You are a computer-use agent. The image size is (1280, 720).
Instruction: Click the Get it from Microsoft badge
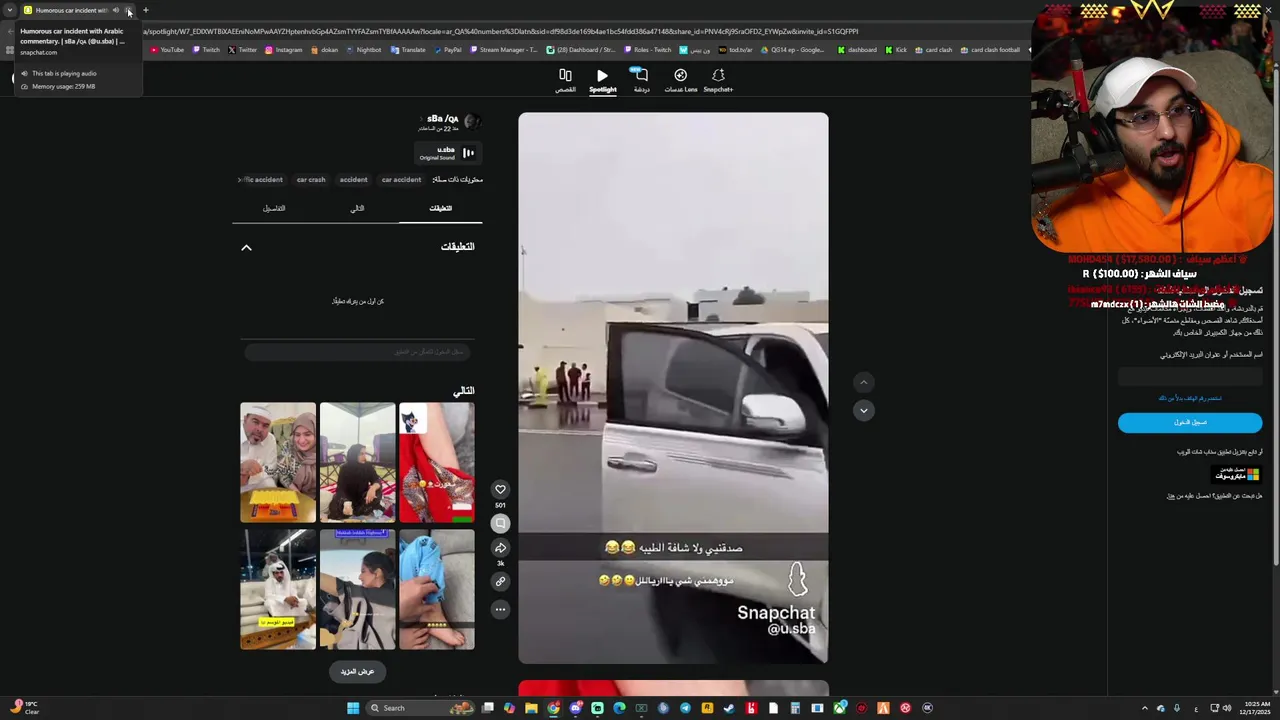click(1237, 474)
